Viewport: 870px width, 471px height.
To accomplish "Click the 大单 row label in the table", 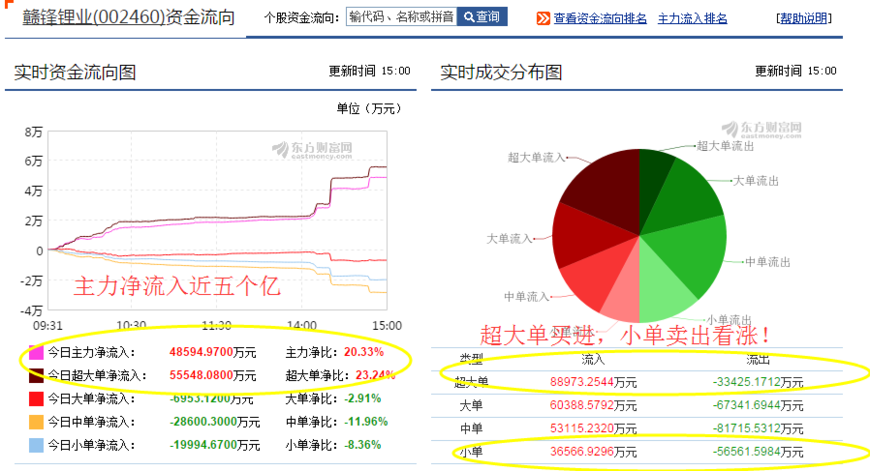I will click(471, 406).
